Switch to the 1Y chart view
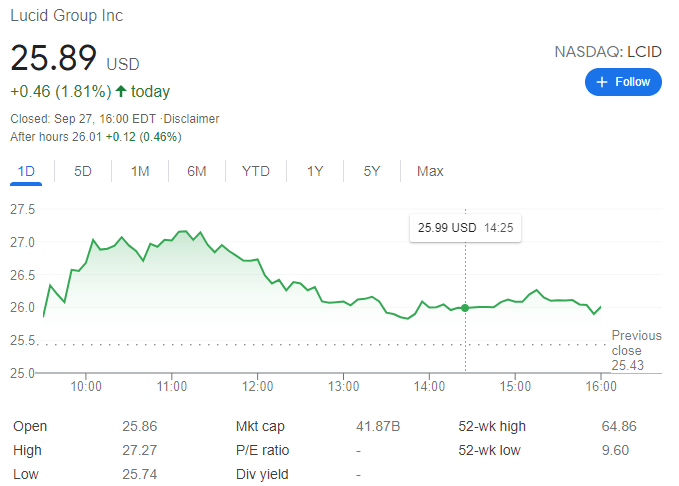The width and height of the screenshot is (679, 486). (x=315, y=171)
